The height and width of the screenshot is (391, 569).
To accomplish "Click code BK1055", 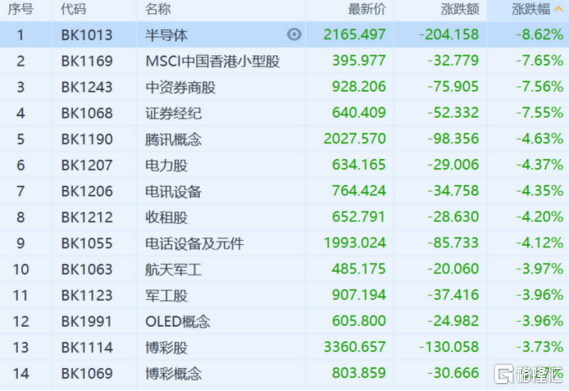I will pos(87,243).
